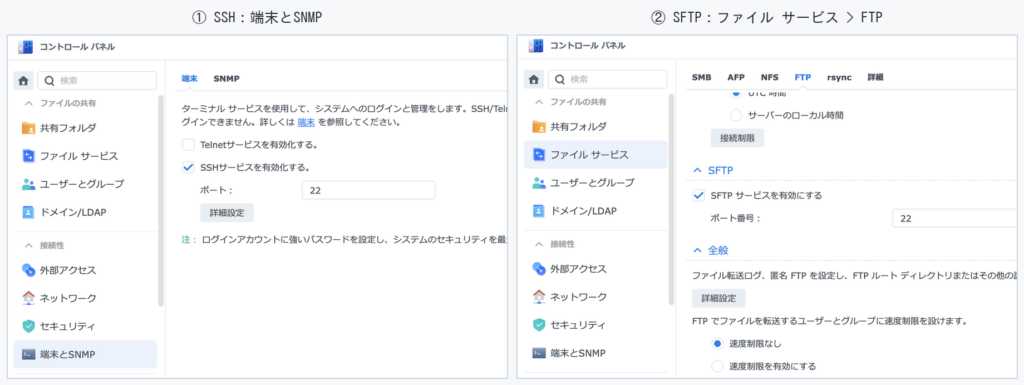Open 共有フォルダ icon in right window sidebar
Image resolution: width=1024 pixels, height=385 pixels.
click(x=539, y=127)
